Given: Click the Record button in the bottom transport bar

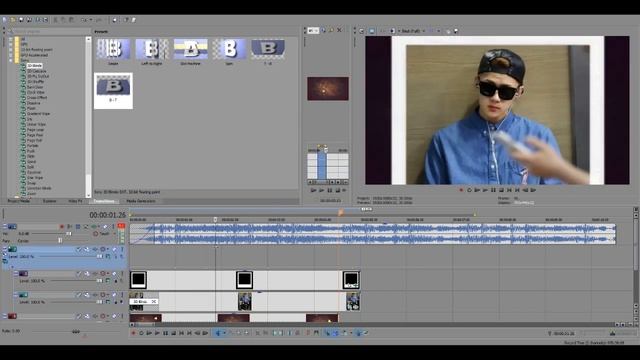Looking at the screenshot, I should tap(133, 333).
